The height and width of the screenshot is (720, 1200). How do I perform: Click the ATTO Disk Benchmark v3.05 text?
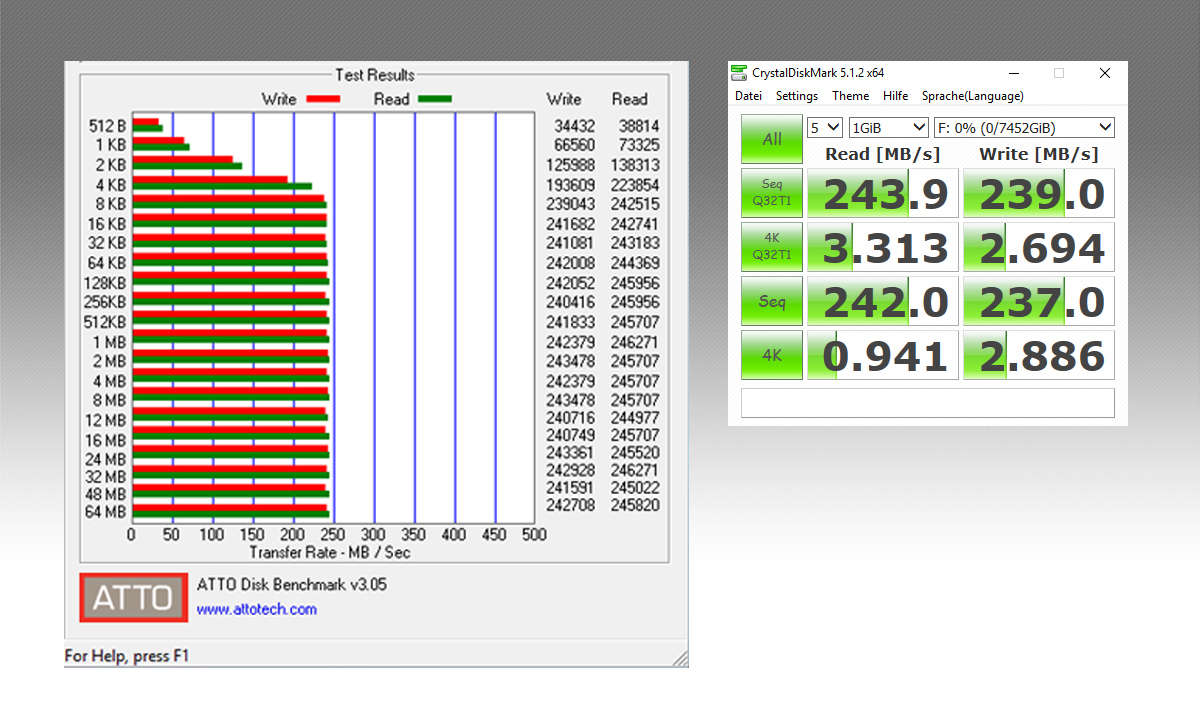291,584
